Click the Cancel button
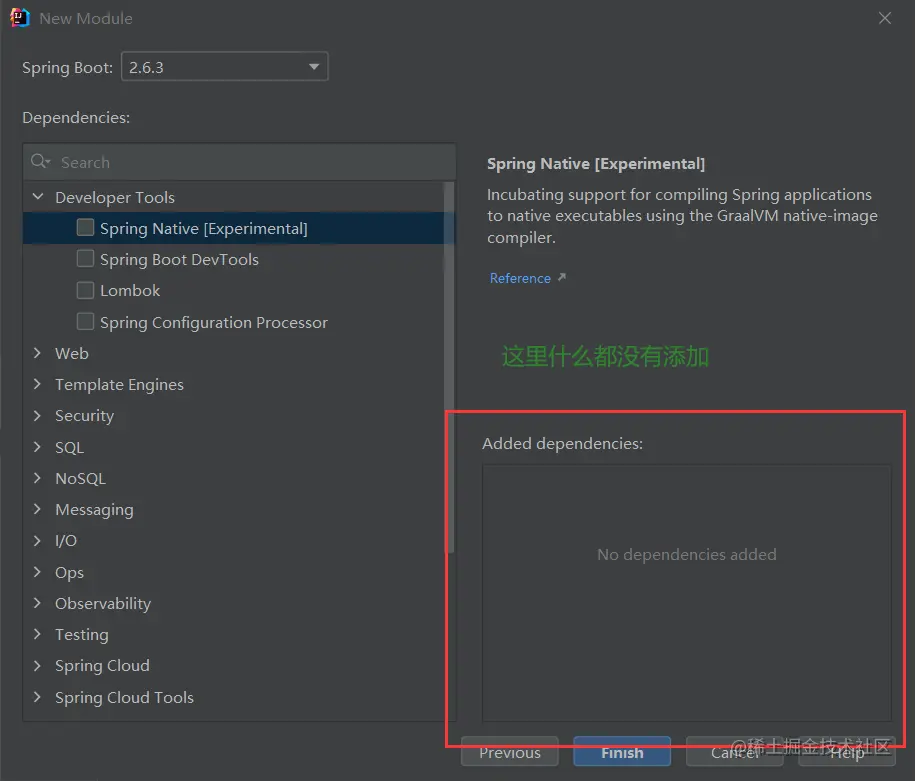 (x=735, y=752)
